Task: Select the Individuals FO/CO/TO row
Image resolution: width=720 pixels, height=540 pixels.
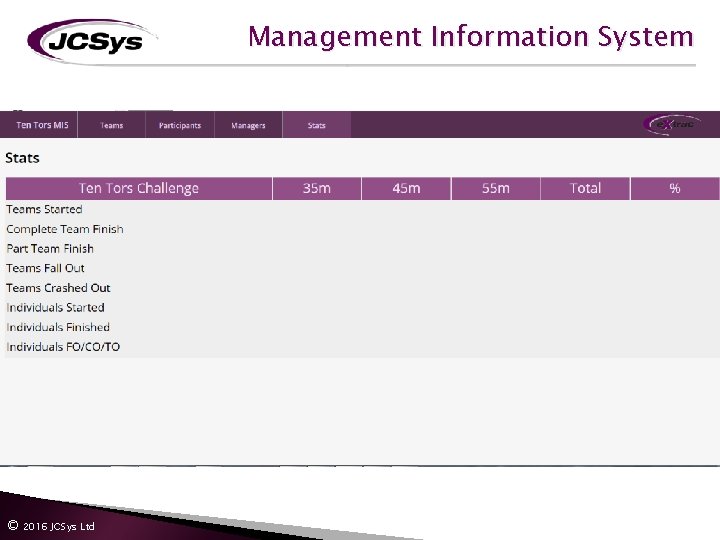Action: click(363, 347)
